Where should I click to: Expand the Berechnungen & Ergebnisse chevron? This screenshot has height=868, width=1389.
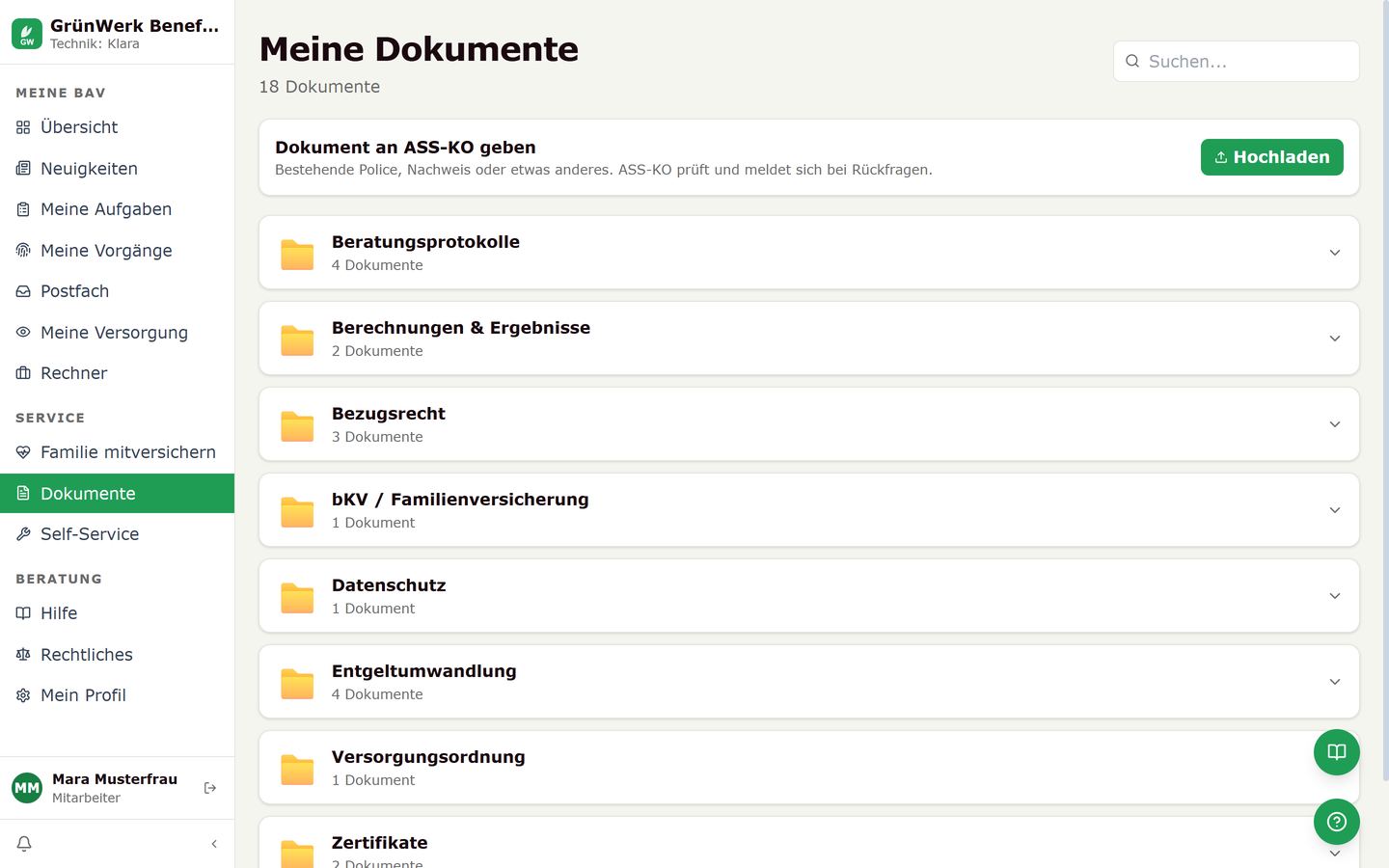[x=1335, y=339]
